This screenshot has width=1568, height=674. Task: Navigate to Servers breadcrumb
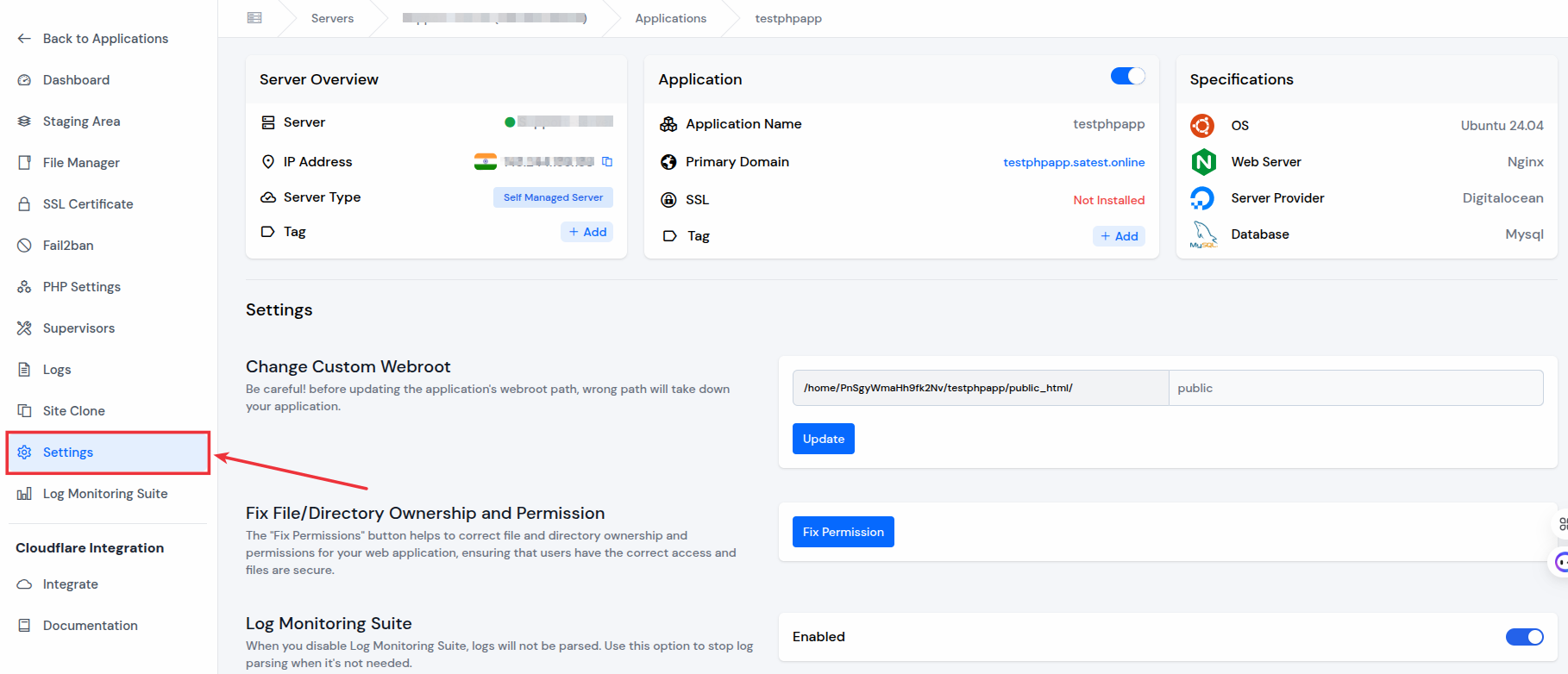332,18
